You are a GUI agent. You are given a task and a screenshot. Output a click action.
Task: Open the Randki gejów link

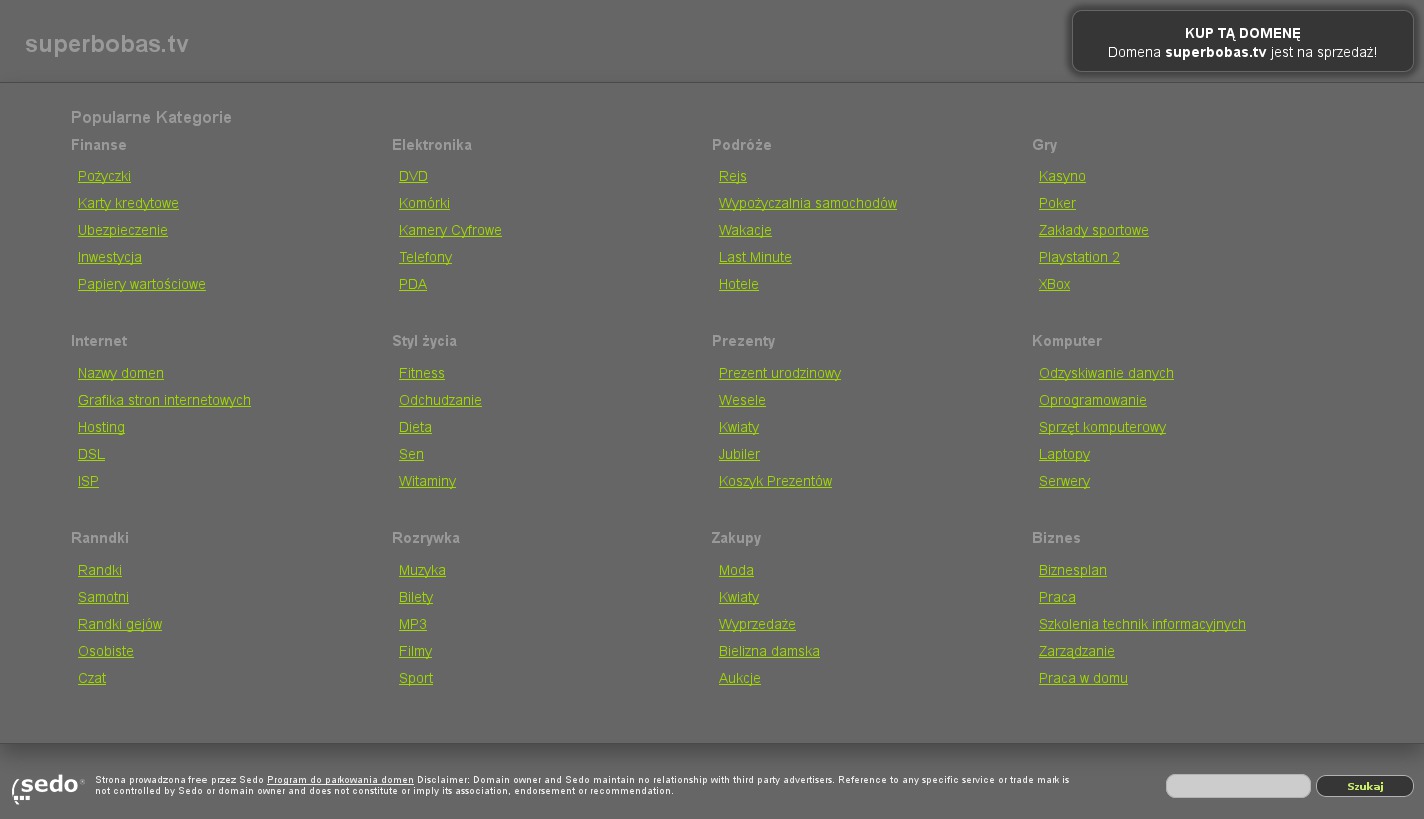click(x=120, y=624)
